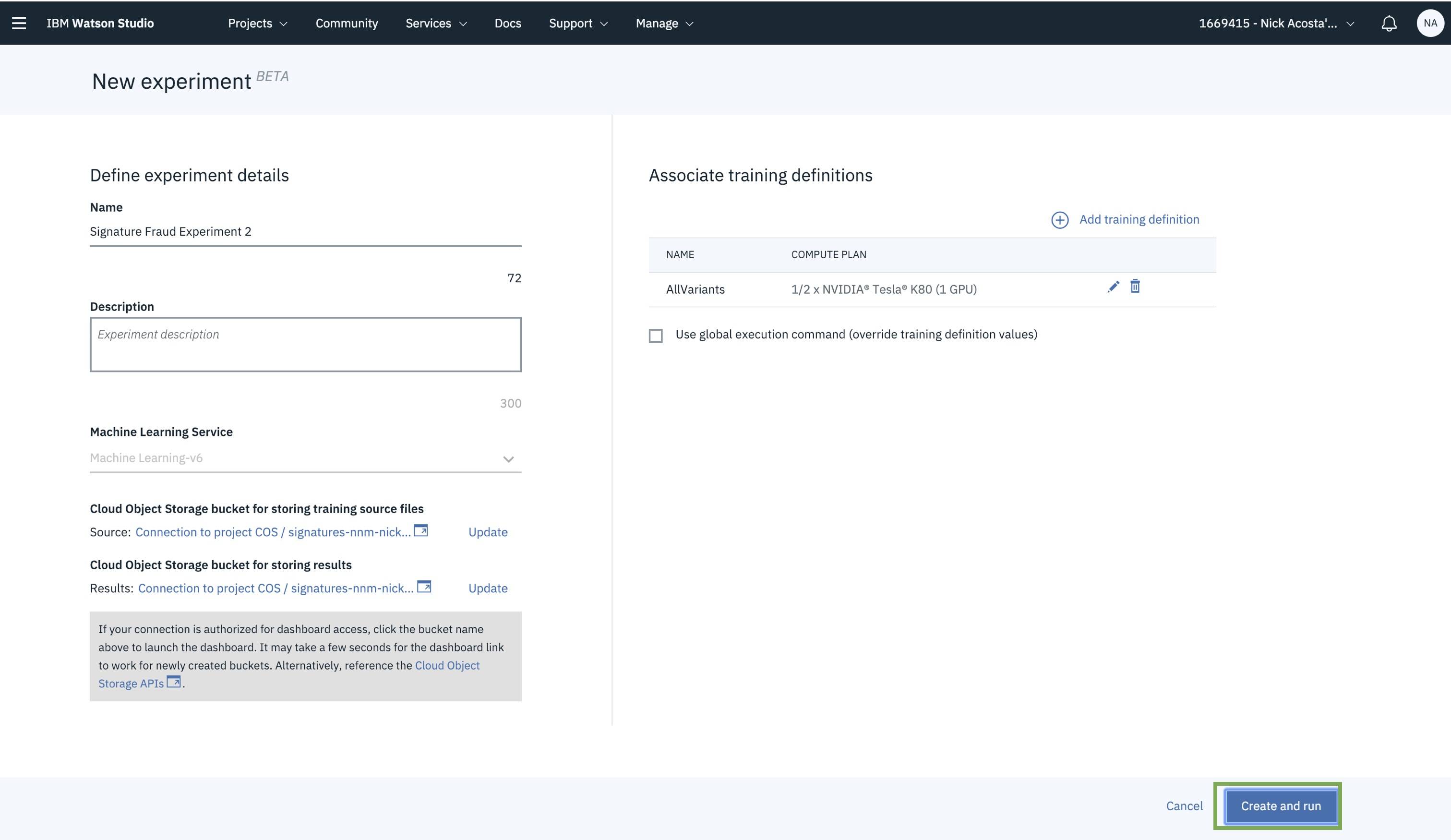Open results bucket external link icon
Screen dimensions: 1451x840
click(x=424, y=587)
